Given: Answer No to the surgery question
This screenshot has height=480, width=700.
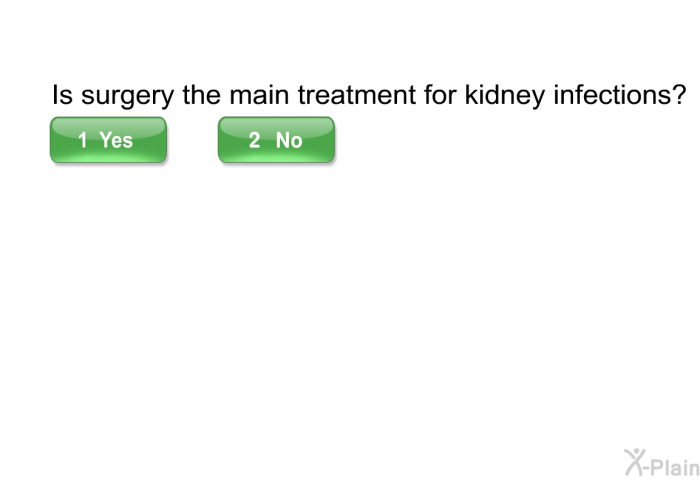Looking at the screenshot, I should (276, 140).
